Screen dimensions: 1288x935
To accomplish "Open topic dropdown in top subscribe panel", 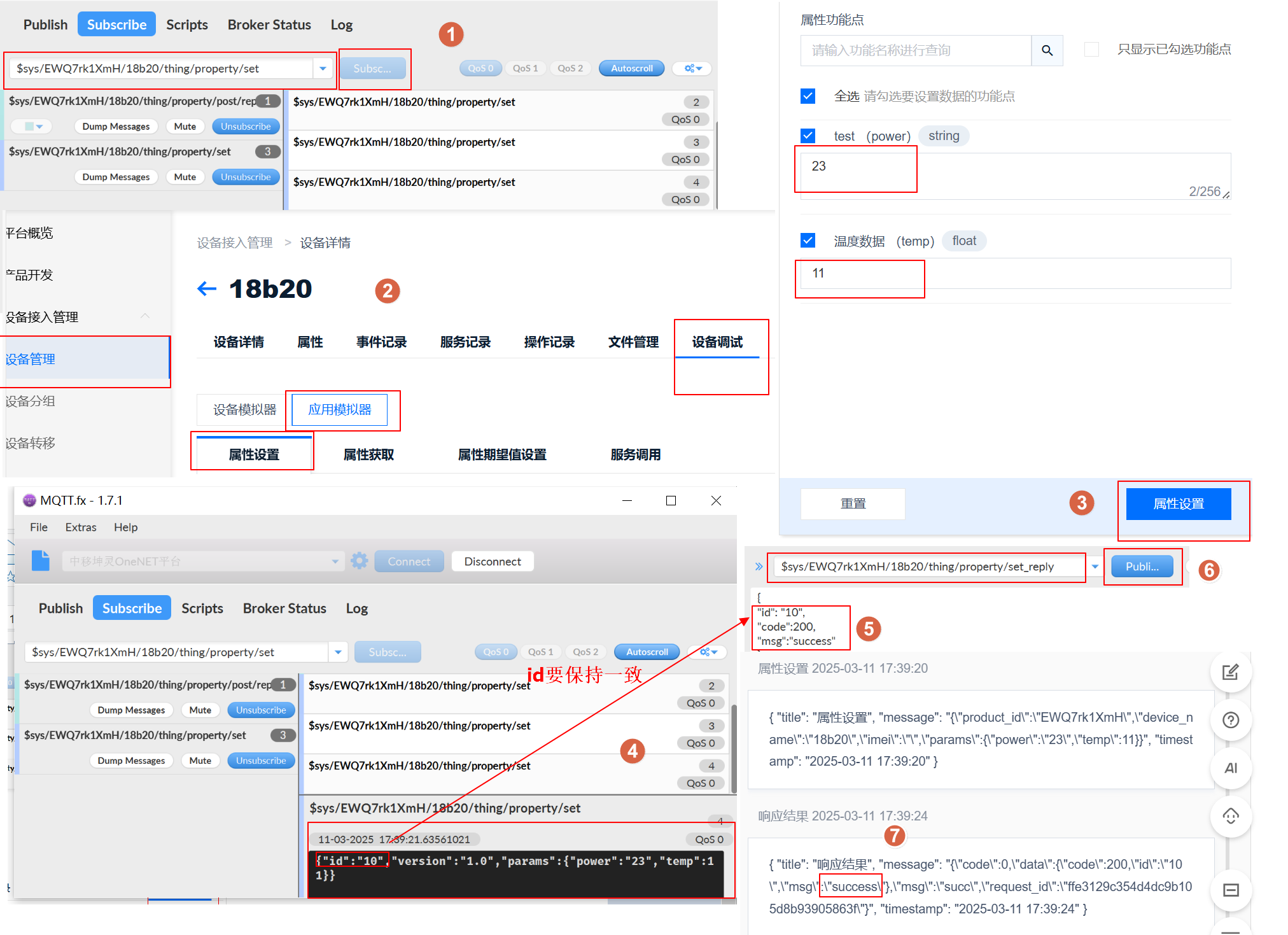I will [323, 69].
